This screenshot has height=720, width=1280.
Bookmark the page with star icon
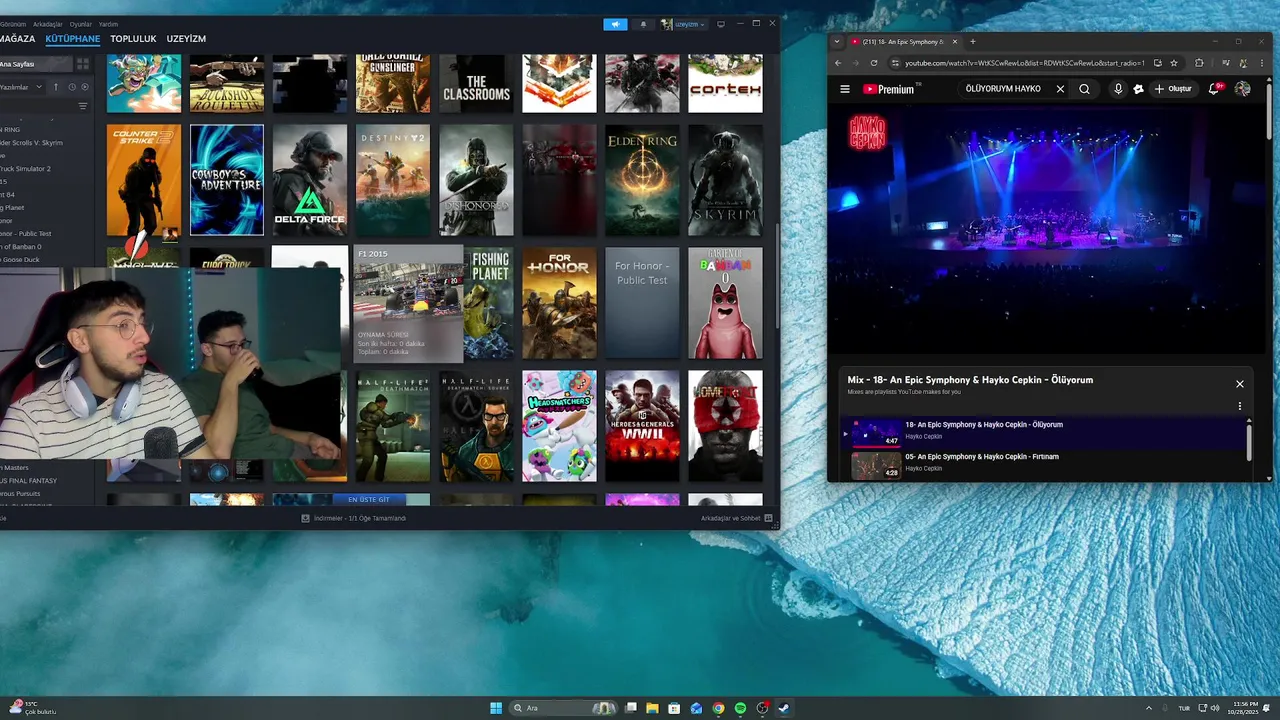[1174, 63]
